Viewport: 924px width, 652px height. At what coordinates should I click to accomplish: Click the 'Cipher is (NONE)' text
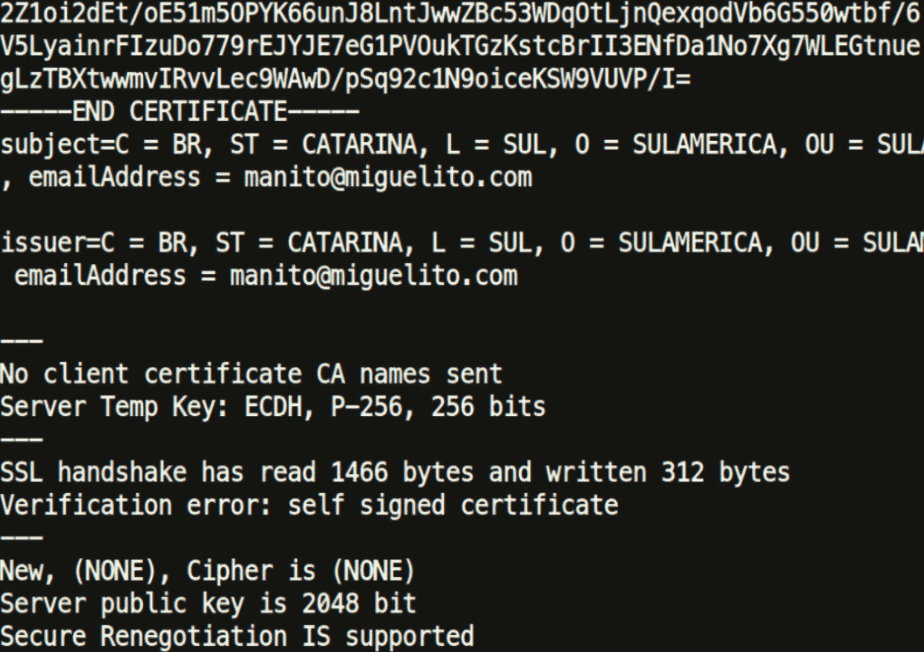coord(301,571)
